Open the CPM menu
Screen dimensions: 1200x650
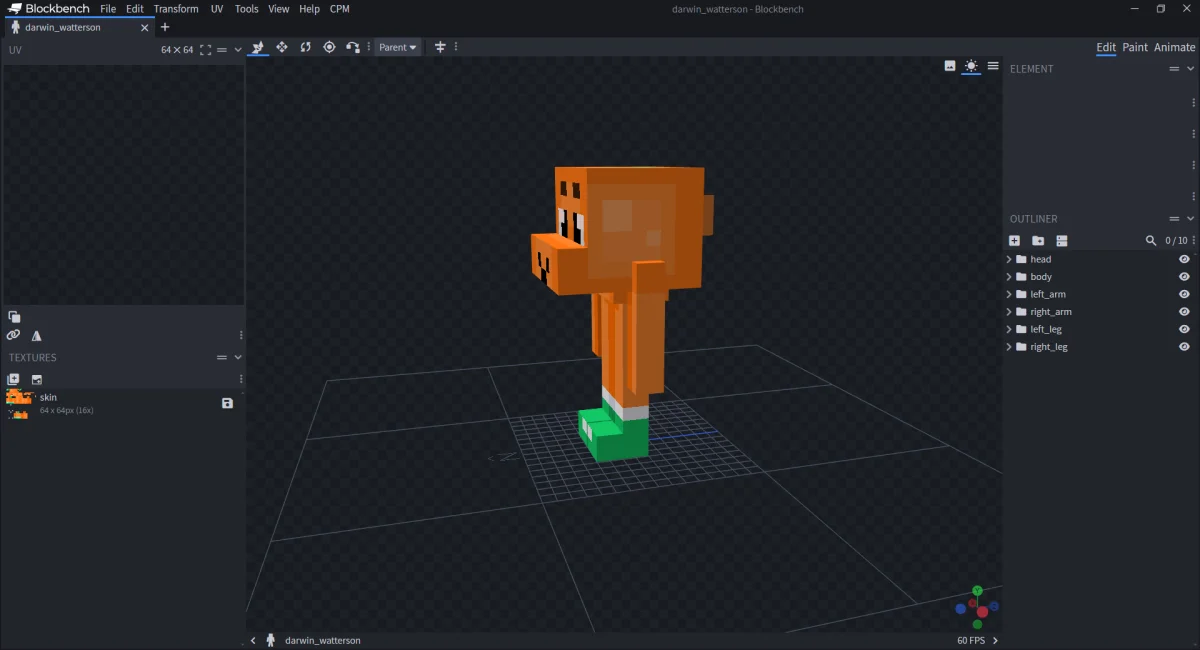340,9
